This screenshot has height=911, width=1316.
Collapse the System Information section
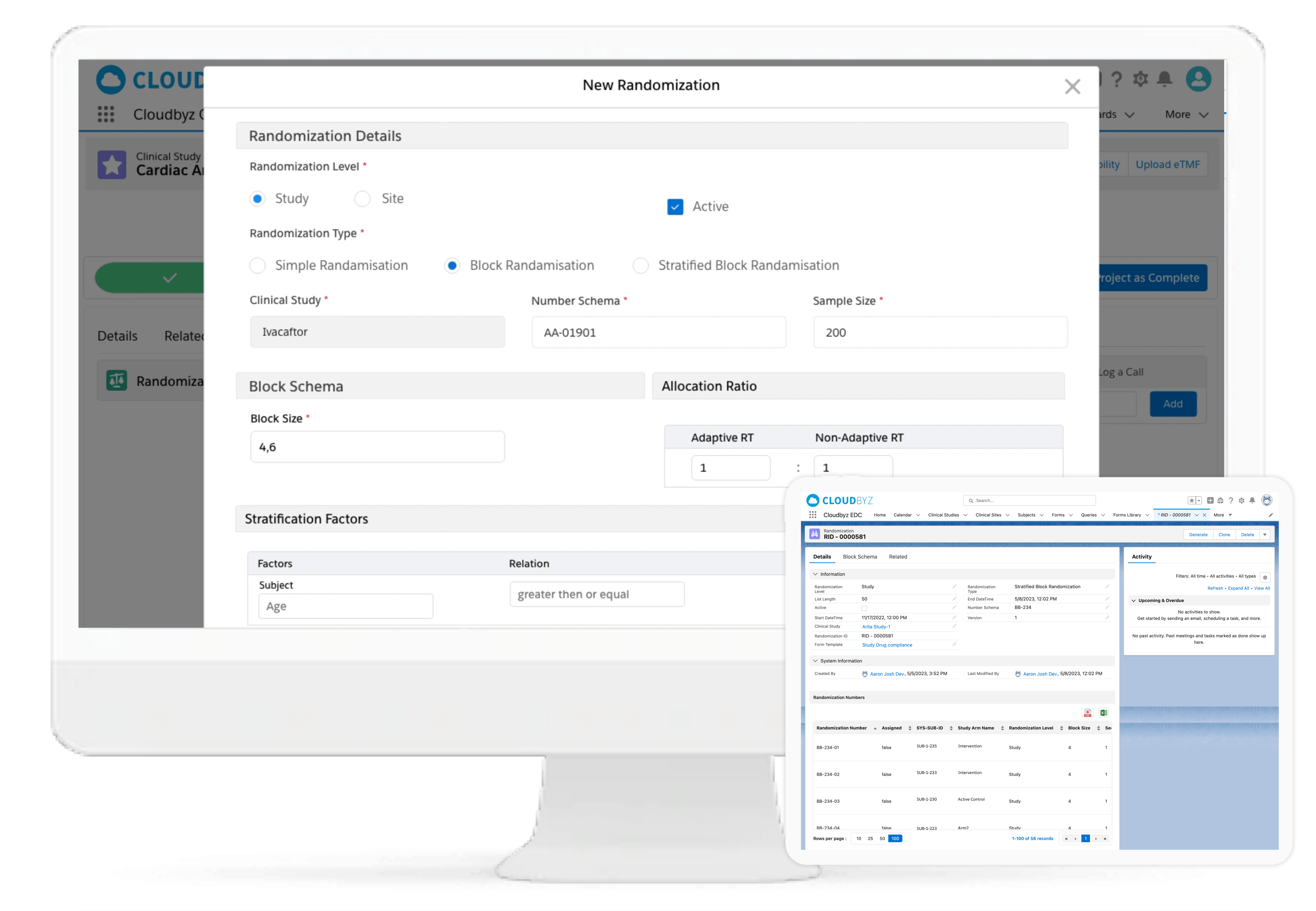pyautogui.click(x=815, y=661)
